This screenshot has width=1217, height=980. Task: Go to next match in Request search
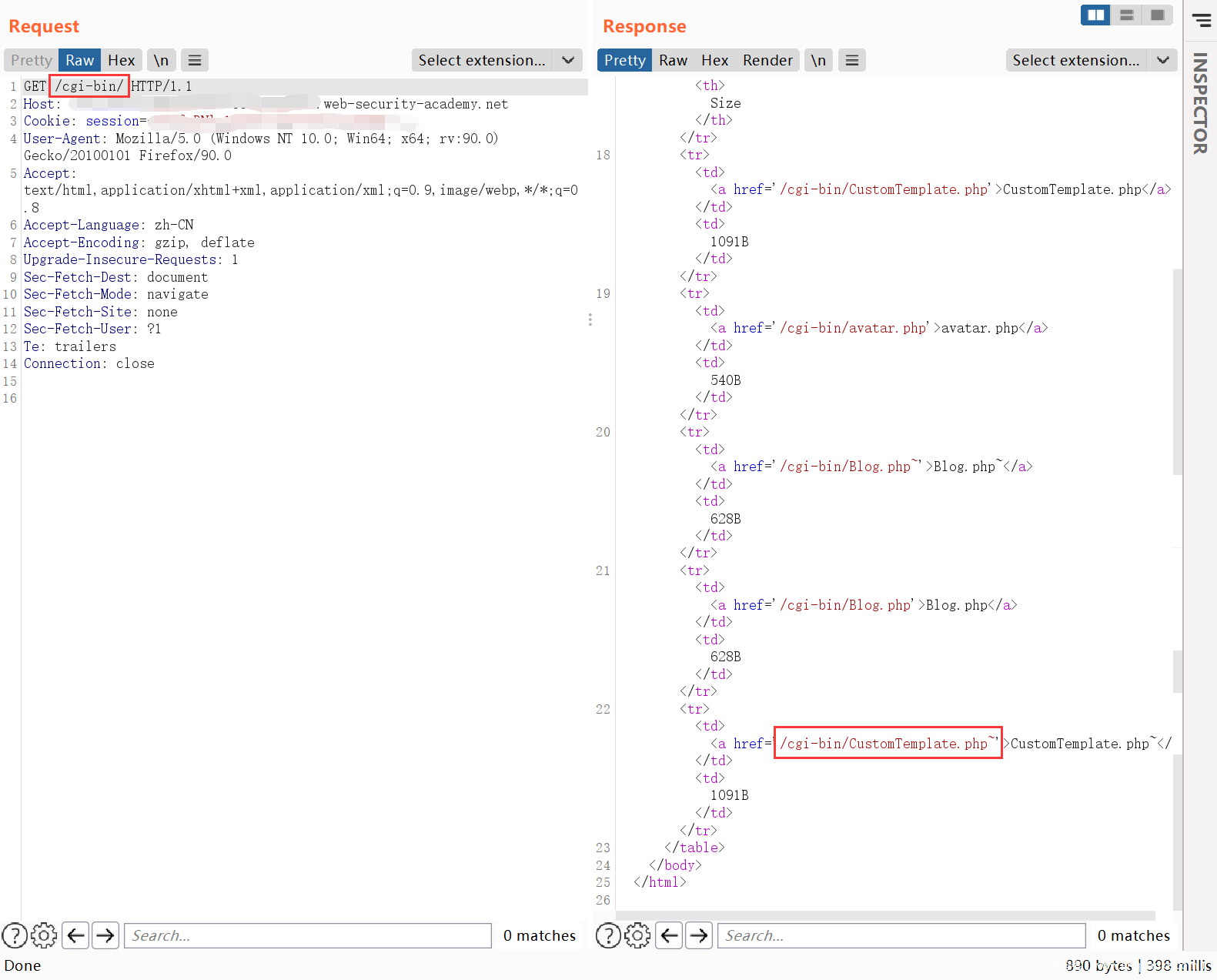point(105,935)
